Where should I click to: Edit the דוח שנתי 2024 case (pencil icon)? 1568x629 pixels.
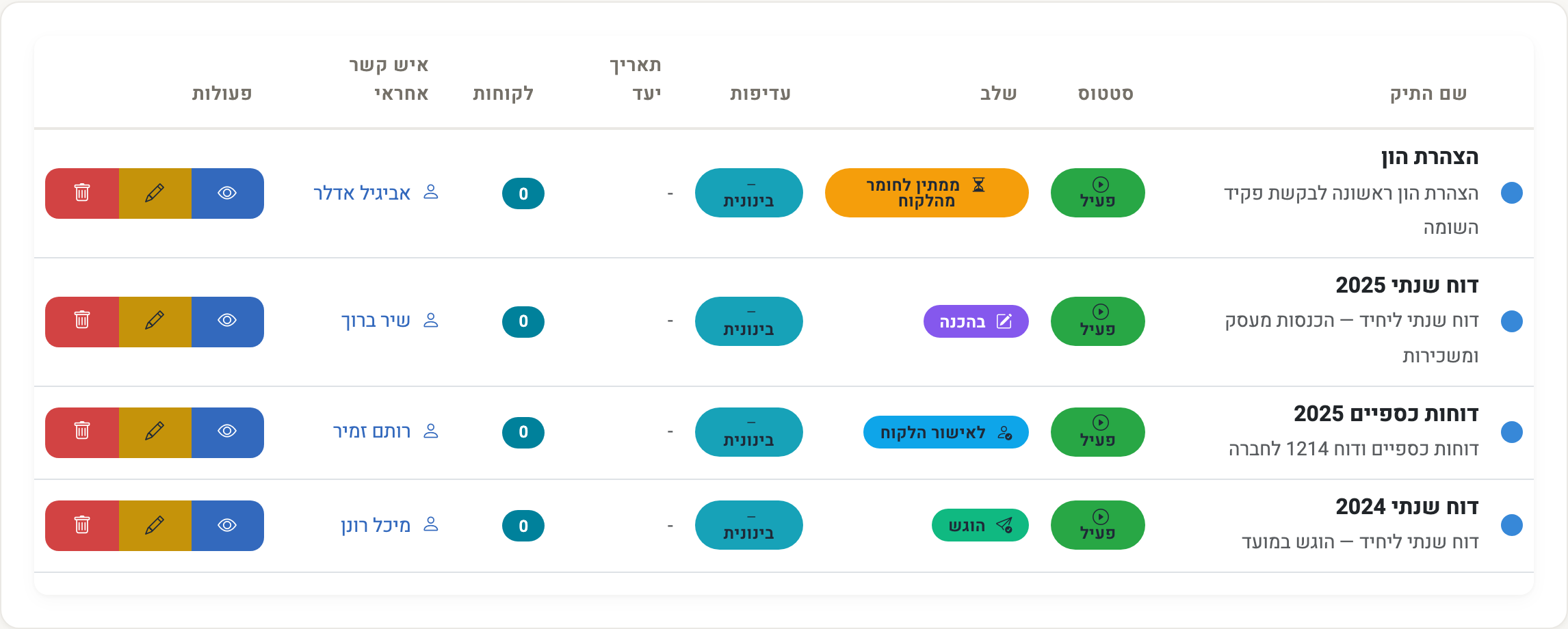click(155, 525)
